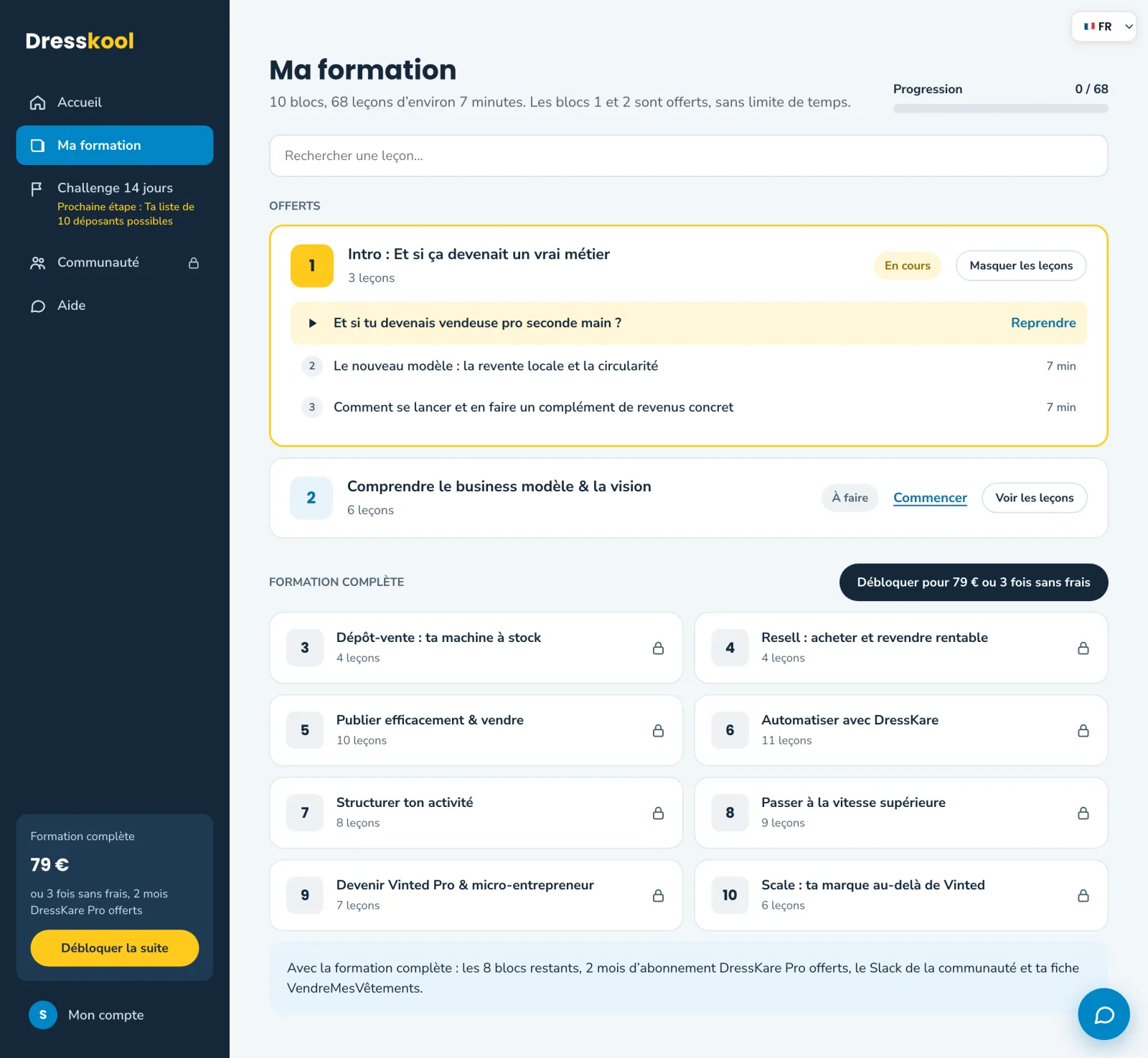Click the Passer à la vitesse supérieure title
The width and height of the screenshot is (1148, 1058).
click(x=853, y=803)
